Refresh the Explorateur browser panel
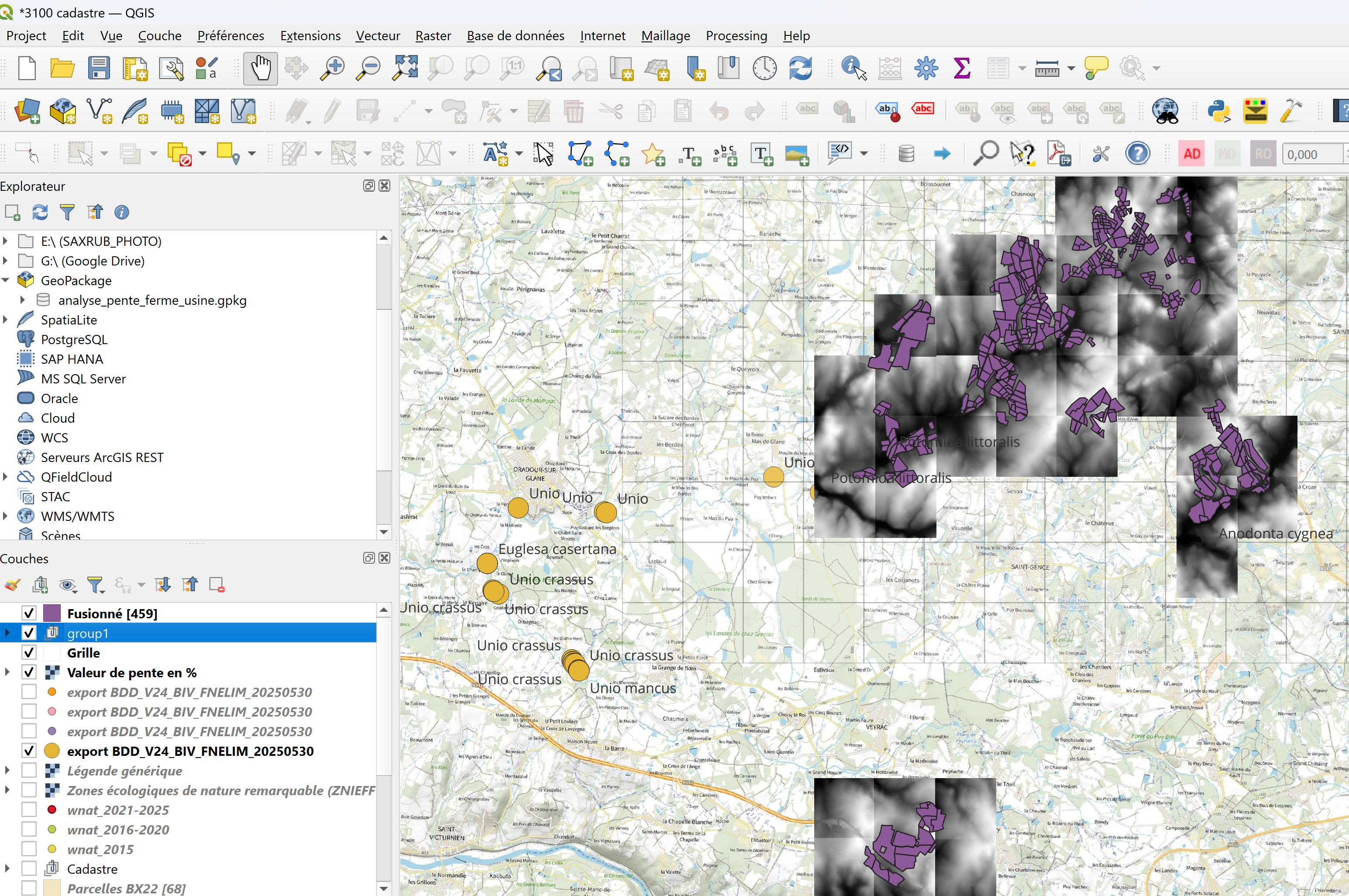1349x896 pixels. coord(40,213)
